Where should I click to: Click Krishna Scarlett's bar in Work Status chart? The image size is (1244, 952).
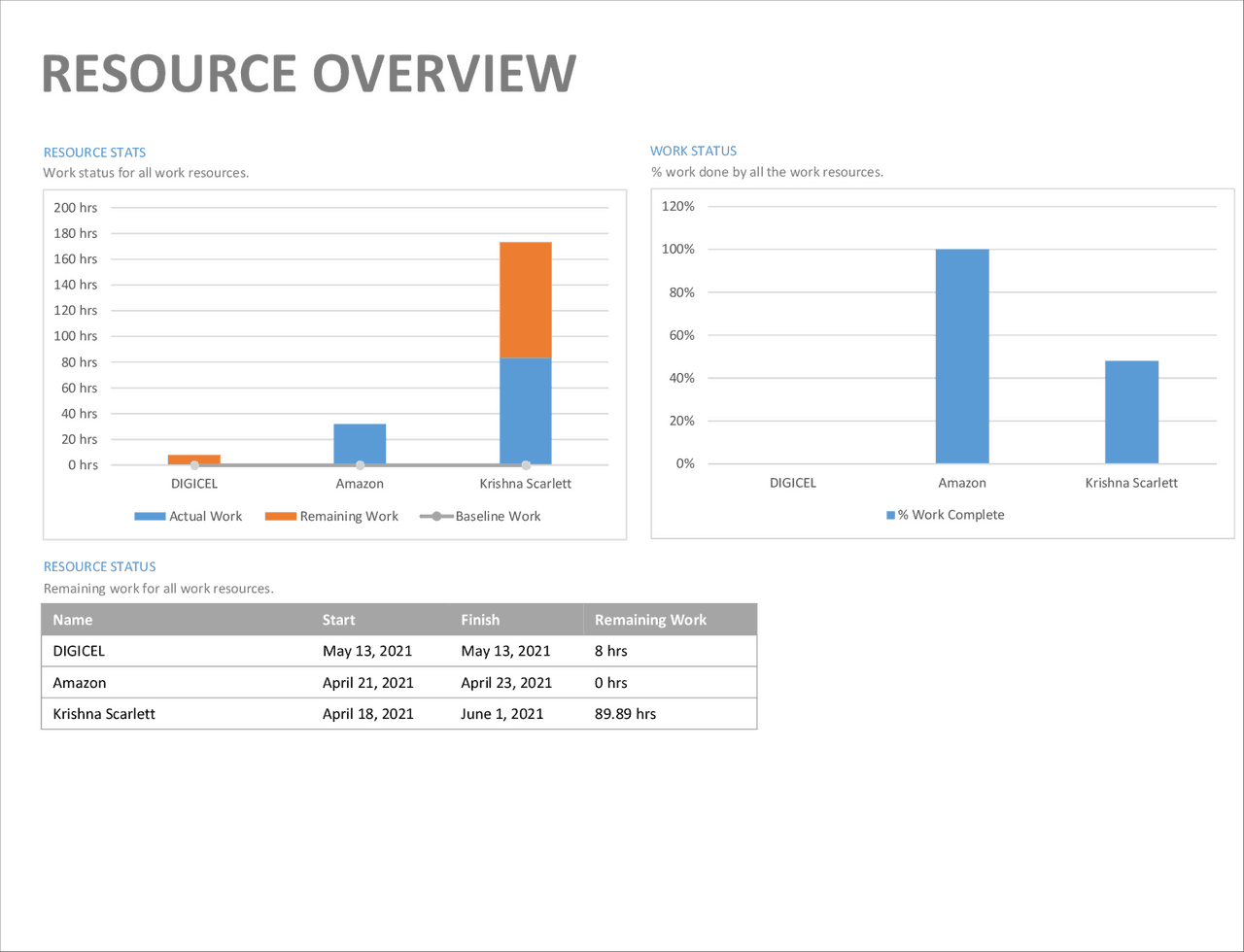1131,413
